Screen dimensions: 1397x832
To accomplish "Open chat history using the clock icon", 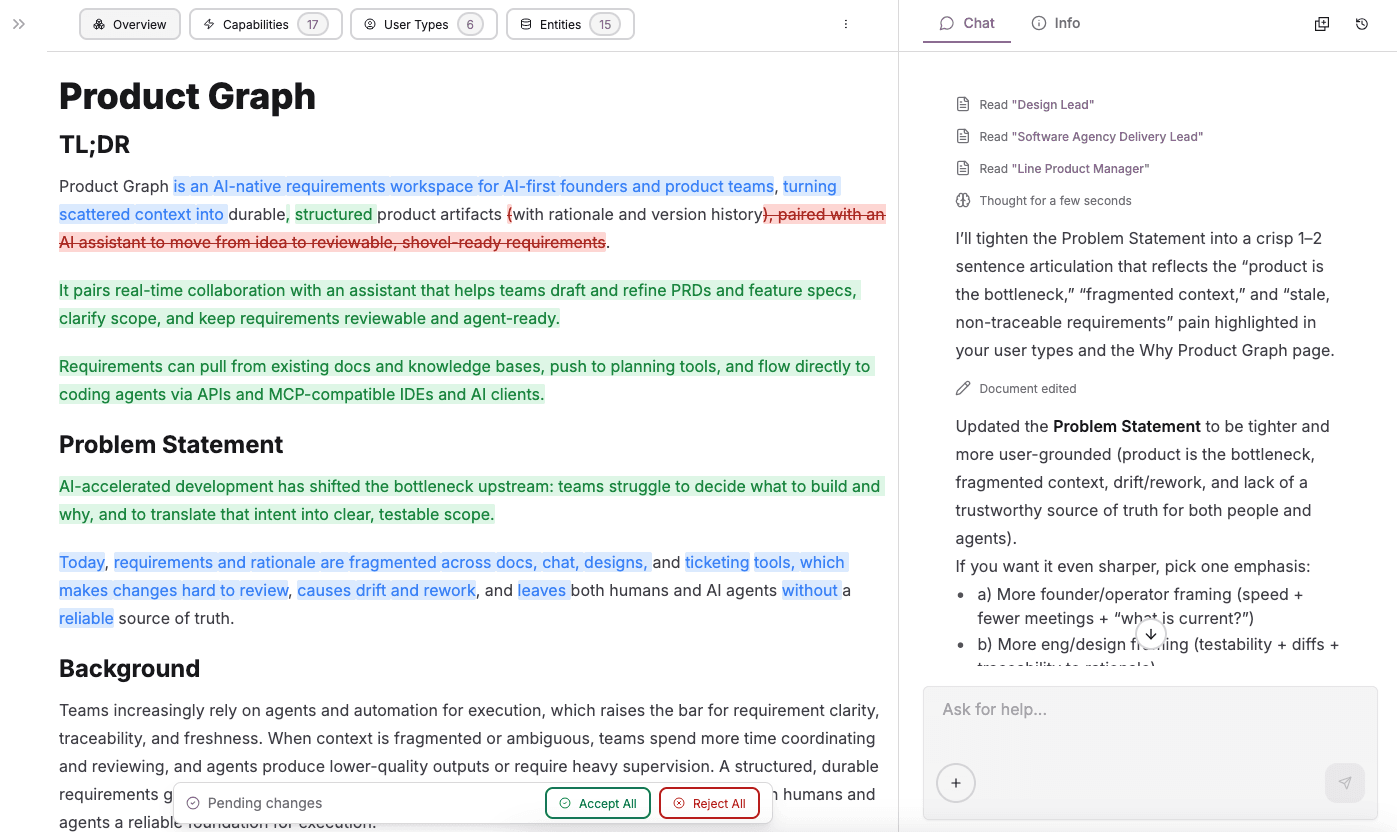I will pos(1361,23).
